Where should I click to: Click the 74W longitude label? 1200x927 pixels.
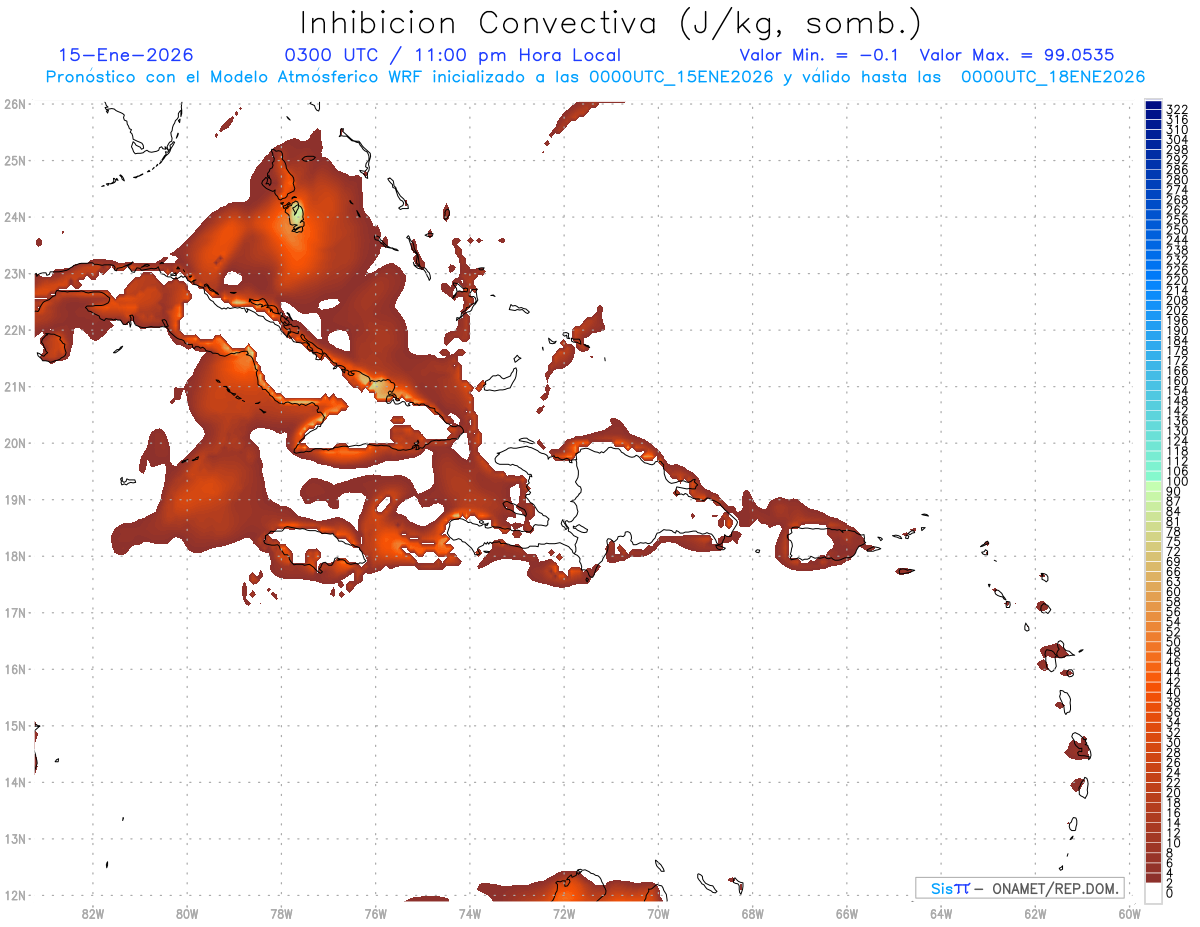tap(470, 913)
